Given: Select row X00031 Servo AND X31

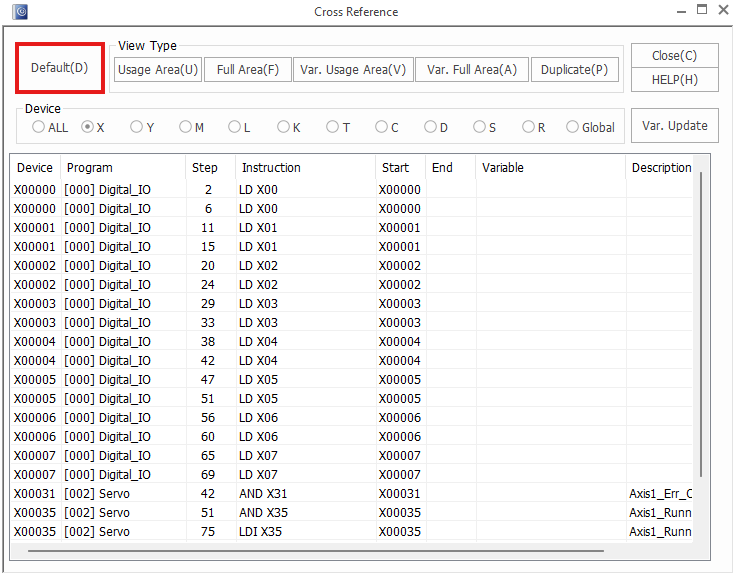Looking at the screenshot, I should (300, 494).
